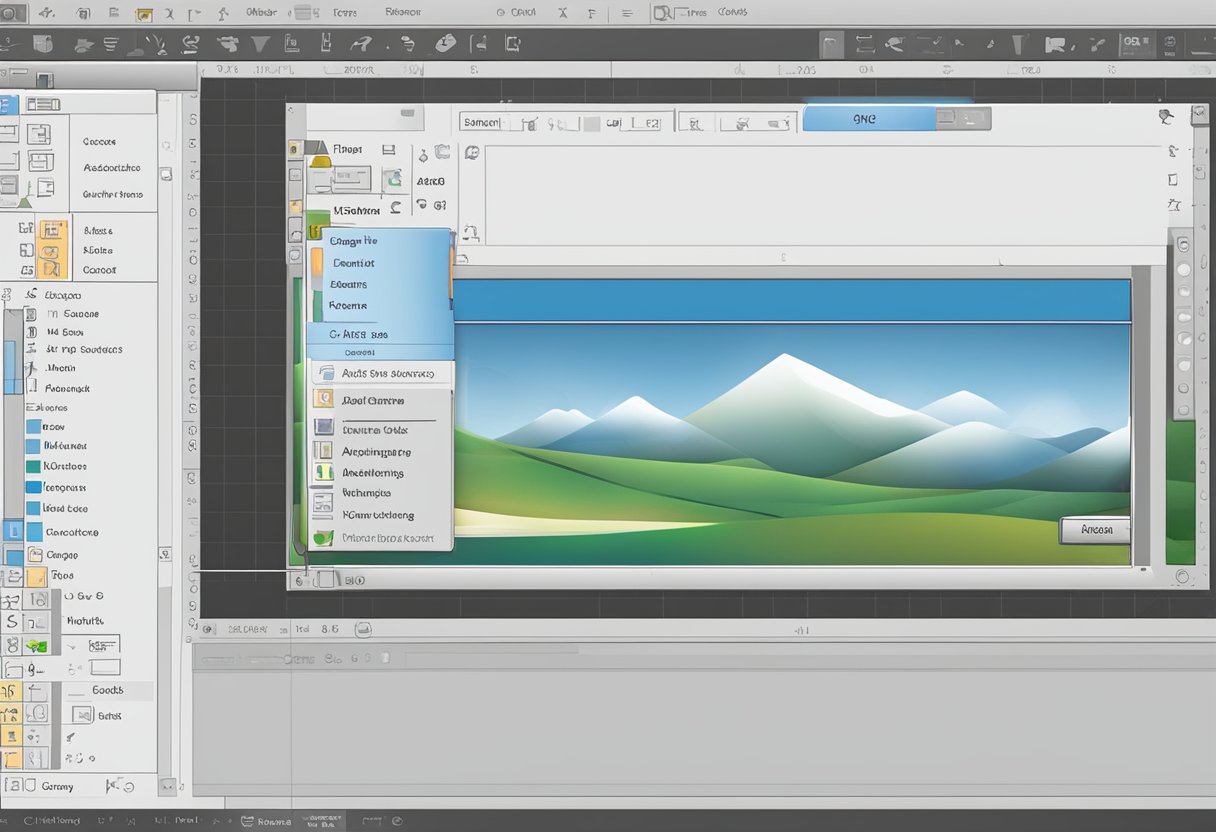Choose 'Cemgn He' from the context menu
Viewport: 1216px width, 832px height.
354,241
